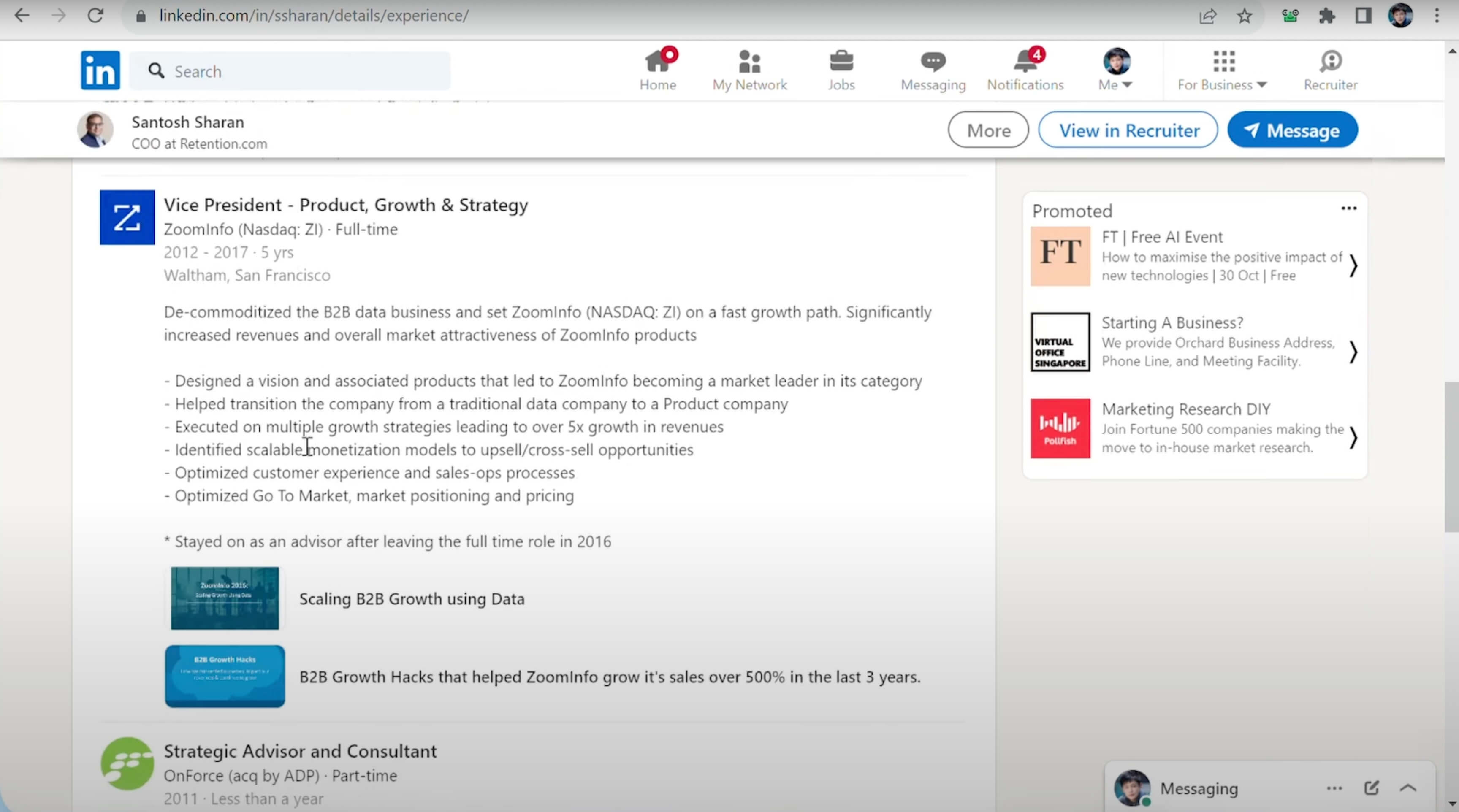This screenshot has width=1459, height=812.
Task: Go to Jobs briefcase icon
Action: (x=841, y=61)
